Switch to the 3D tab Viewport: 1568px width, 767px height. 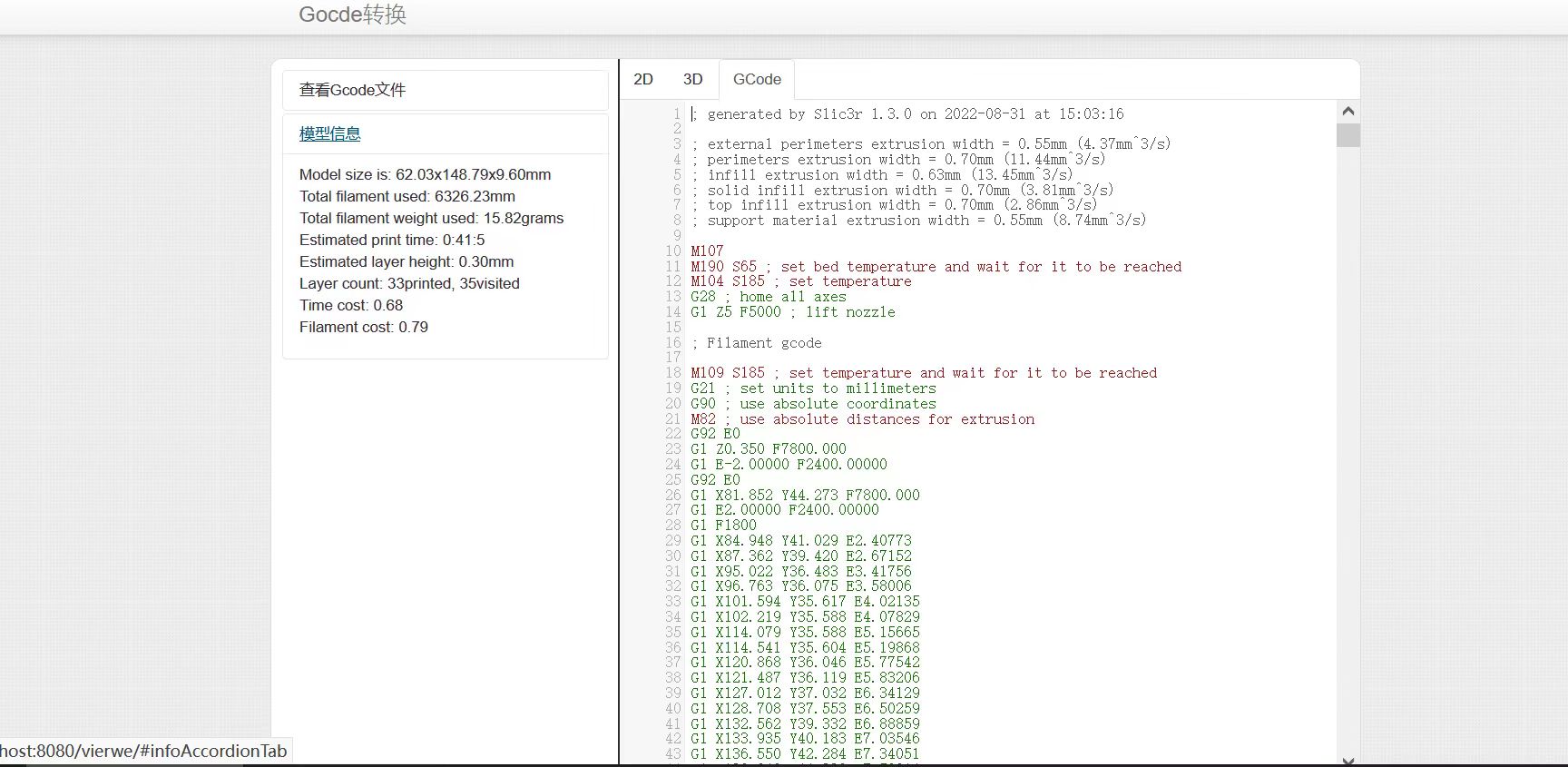692,80
